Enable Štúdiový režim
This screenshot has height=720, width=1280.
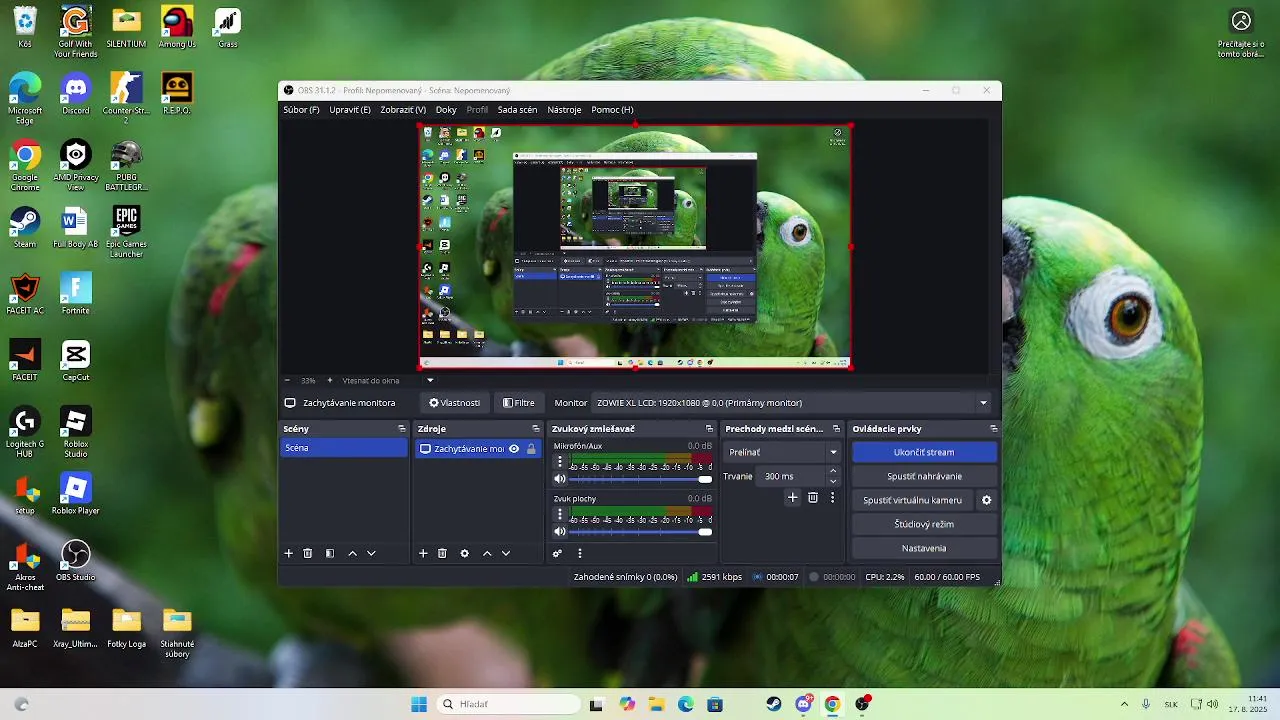[x=924, y=524]
